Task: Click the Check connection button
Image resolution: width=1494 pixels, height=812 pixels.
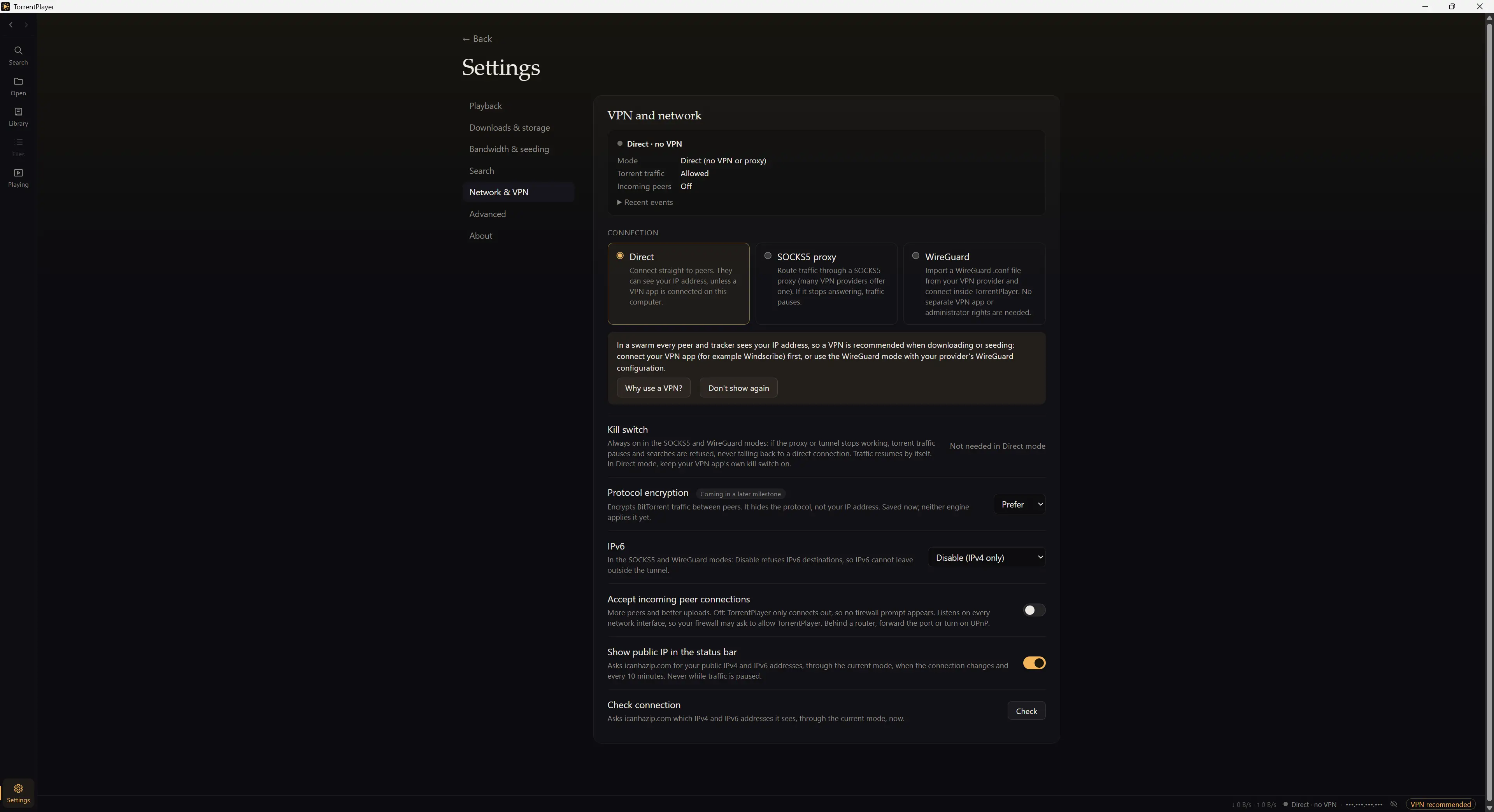Action: (x=1026, y=711)
